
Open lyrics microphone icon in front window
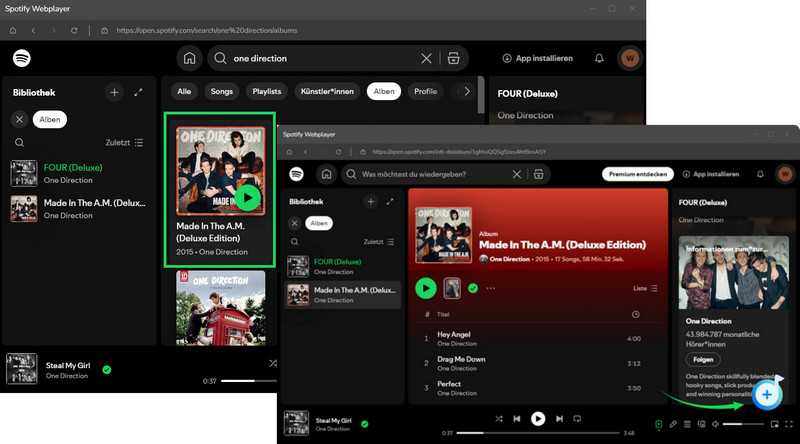[x=673, y=424]
